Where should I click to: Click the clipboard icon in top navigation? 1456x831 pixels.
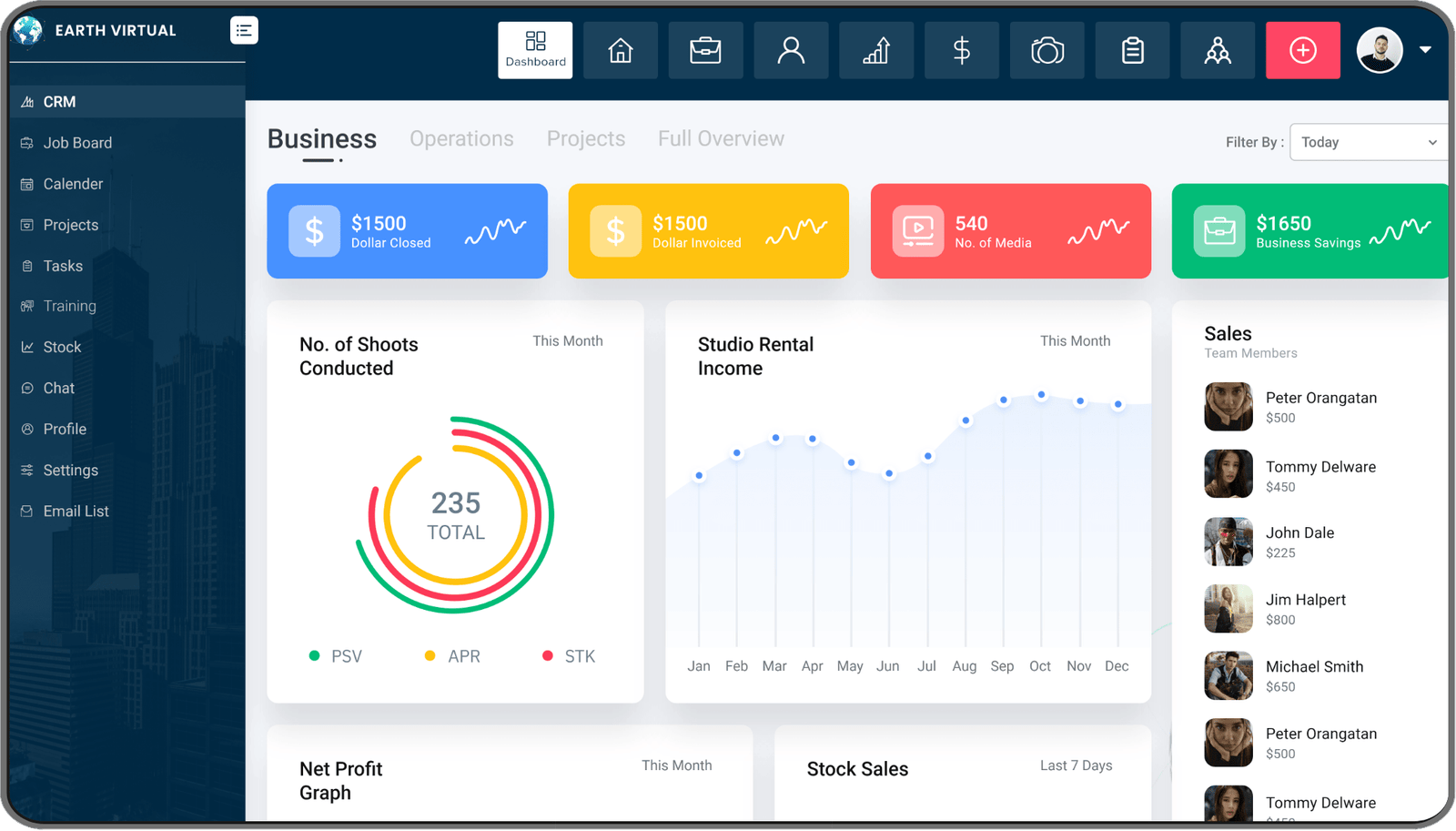[x=1132, y=50]
